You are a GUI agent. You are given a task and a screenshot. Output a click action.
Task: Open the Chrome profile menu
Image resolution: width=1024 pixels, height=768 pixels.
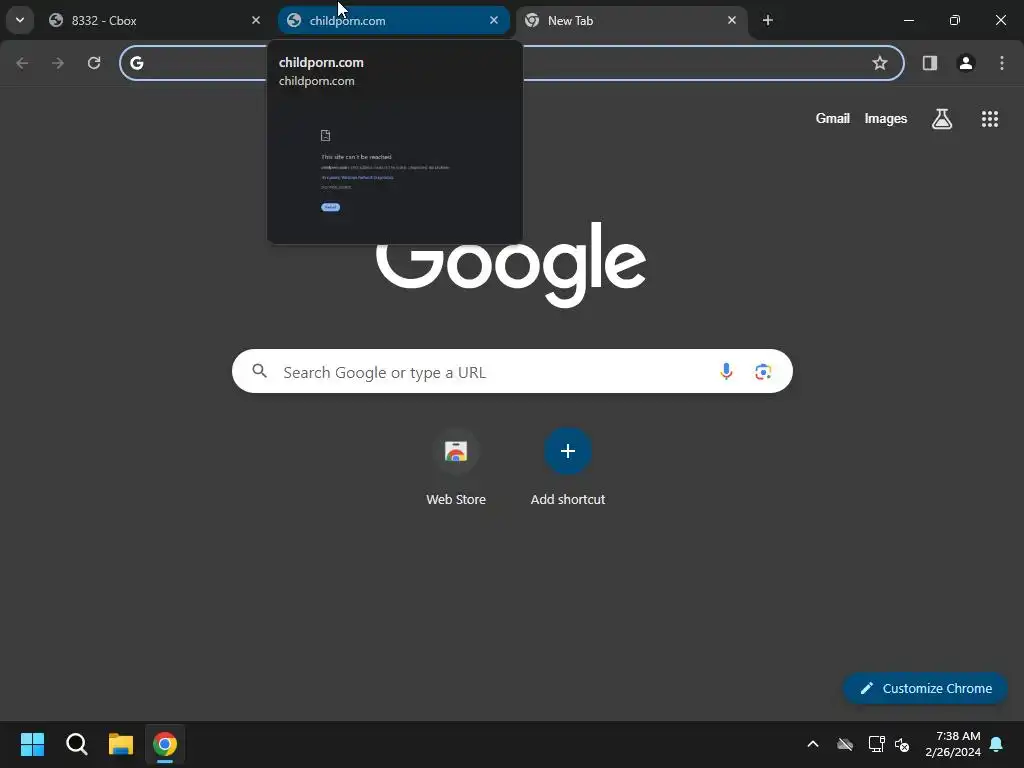click(x=966, y=63)
